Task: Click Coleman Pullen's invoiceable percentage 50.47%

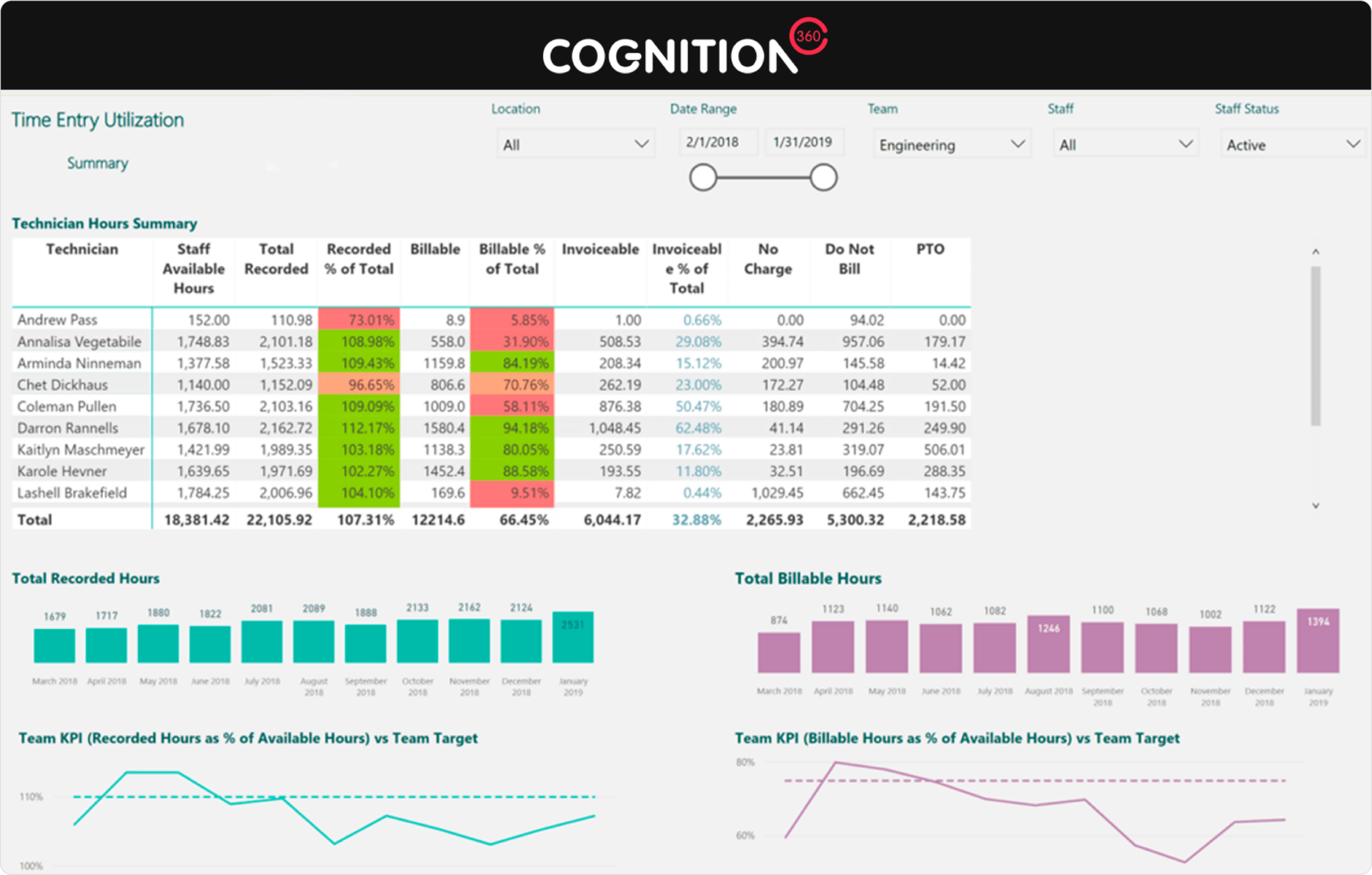Action: (x=698, y=407)
